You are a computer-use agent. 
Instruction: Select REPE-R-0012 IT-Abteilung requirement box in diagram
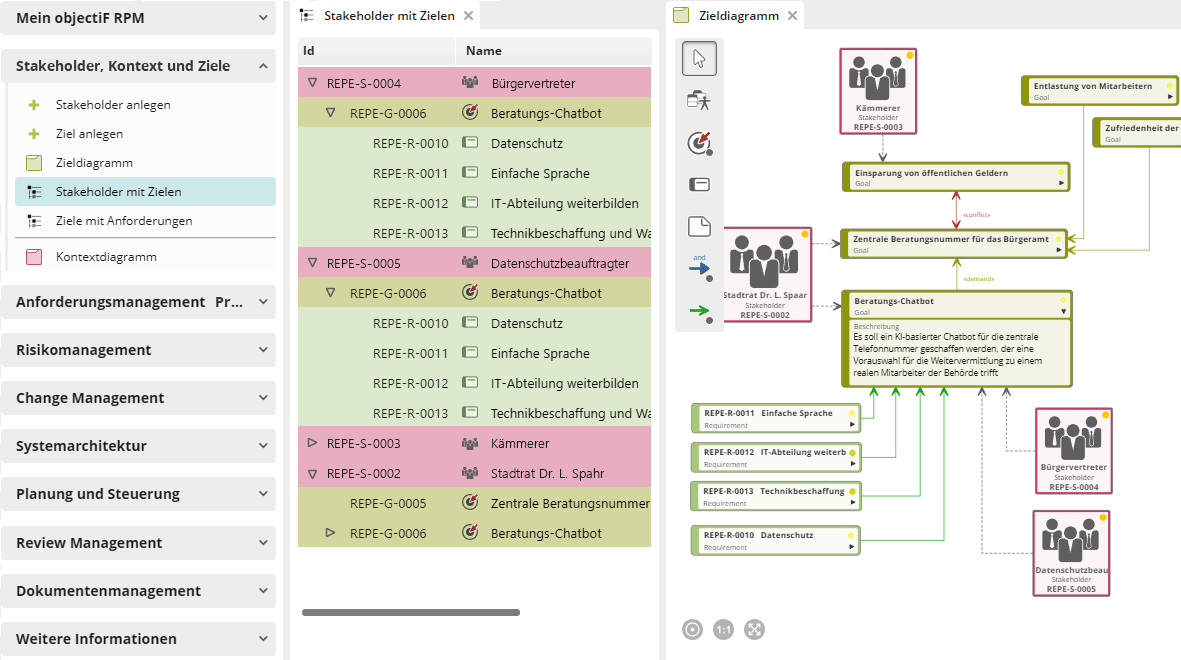click(776, 457)
